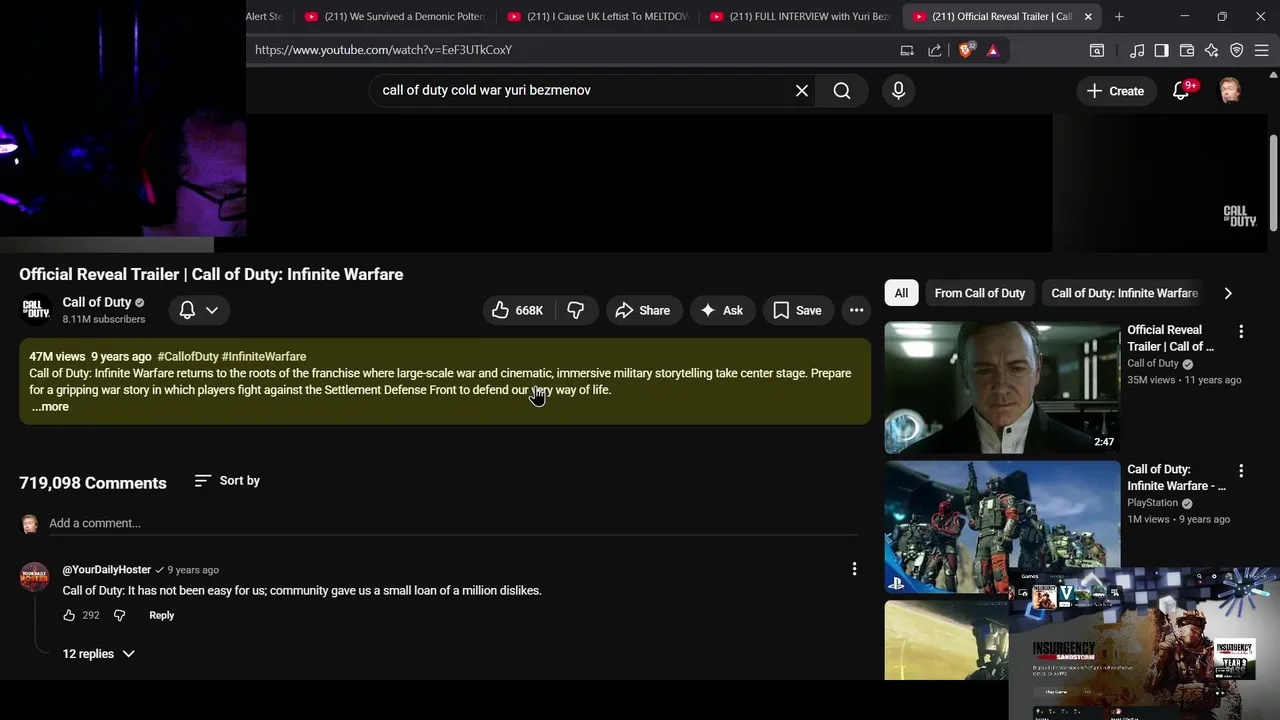
Task: Close the Official Reveal Trailer browser tab
Action: [x=1088, y=16]
